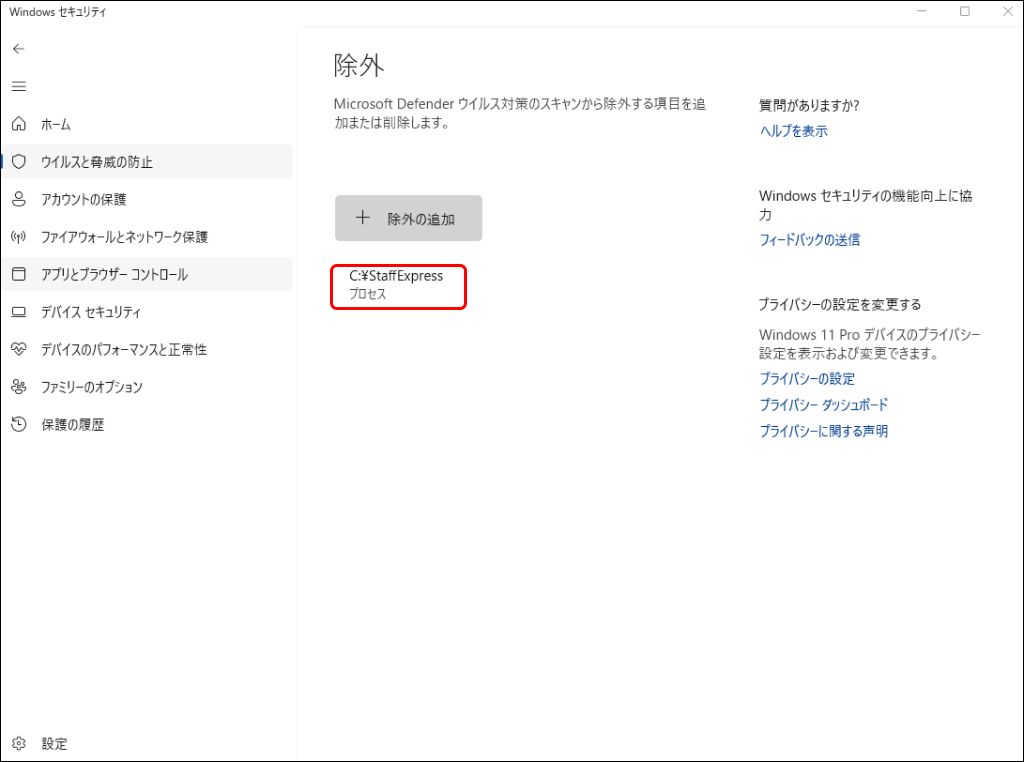The height and width of the screenshot is (762, 1024).
Task: Click the shield icon for virus protection
Action: pos(19,161)
